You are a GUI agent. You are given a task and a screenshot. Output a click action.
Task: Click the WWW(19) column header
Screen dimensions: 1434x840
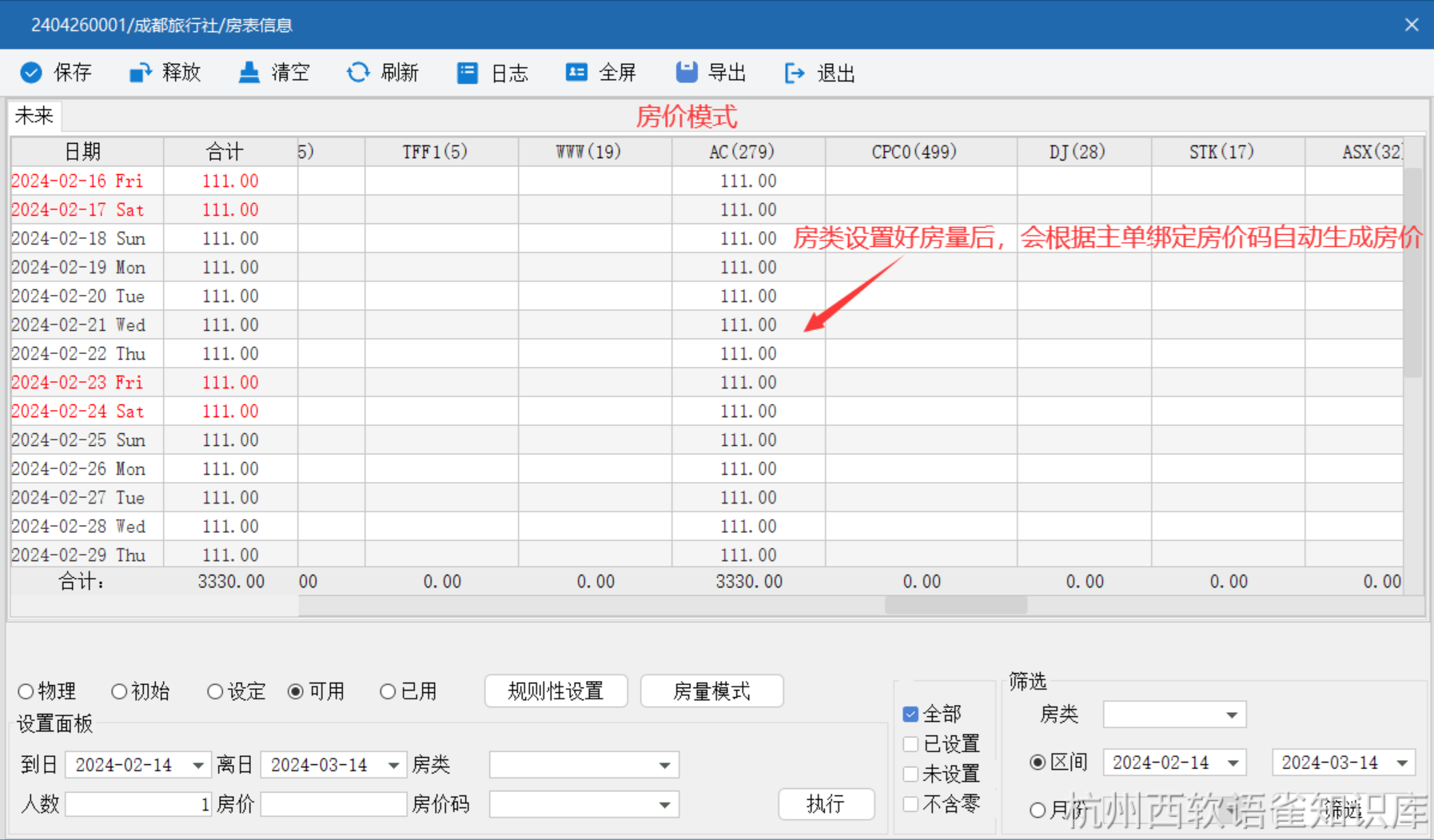pos(595,152)
